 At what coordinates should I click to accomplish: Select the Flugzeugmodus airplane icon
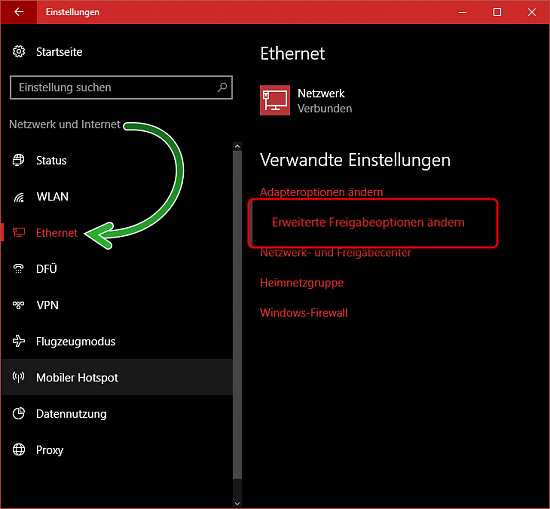[x=19, y=341]
